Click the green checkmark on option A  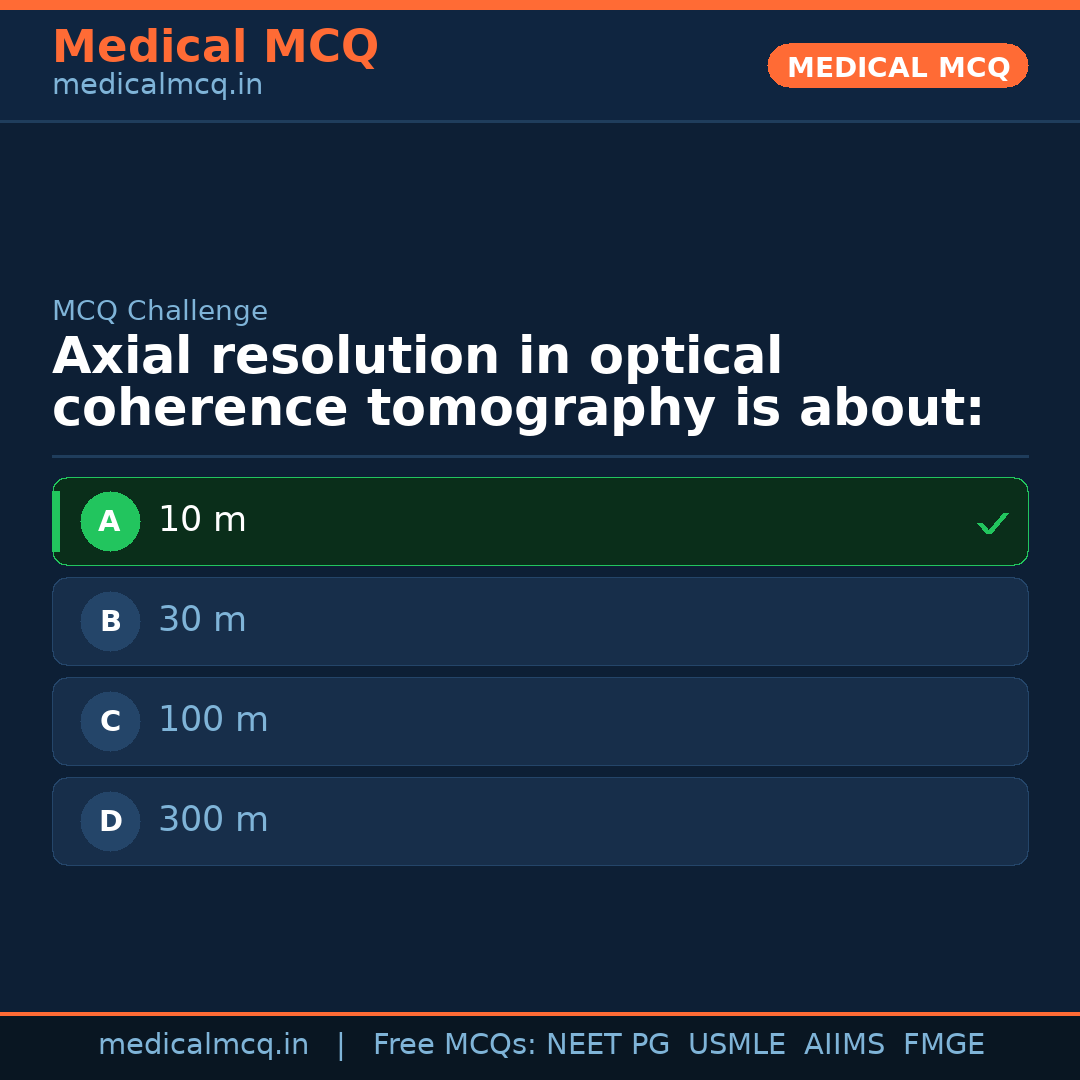(992, 523)
